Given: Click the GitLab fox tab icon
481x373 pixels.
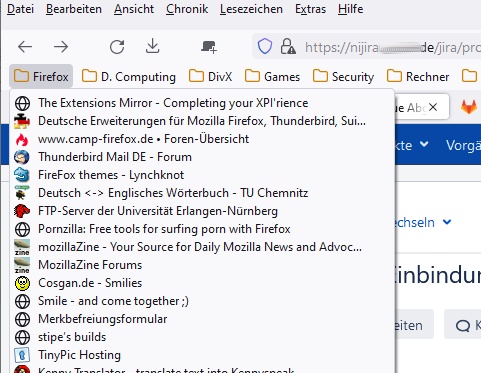Looking at the screenshot, I should tap(468, 107).
